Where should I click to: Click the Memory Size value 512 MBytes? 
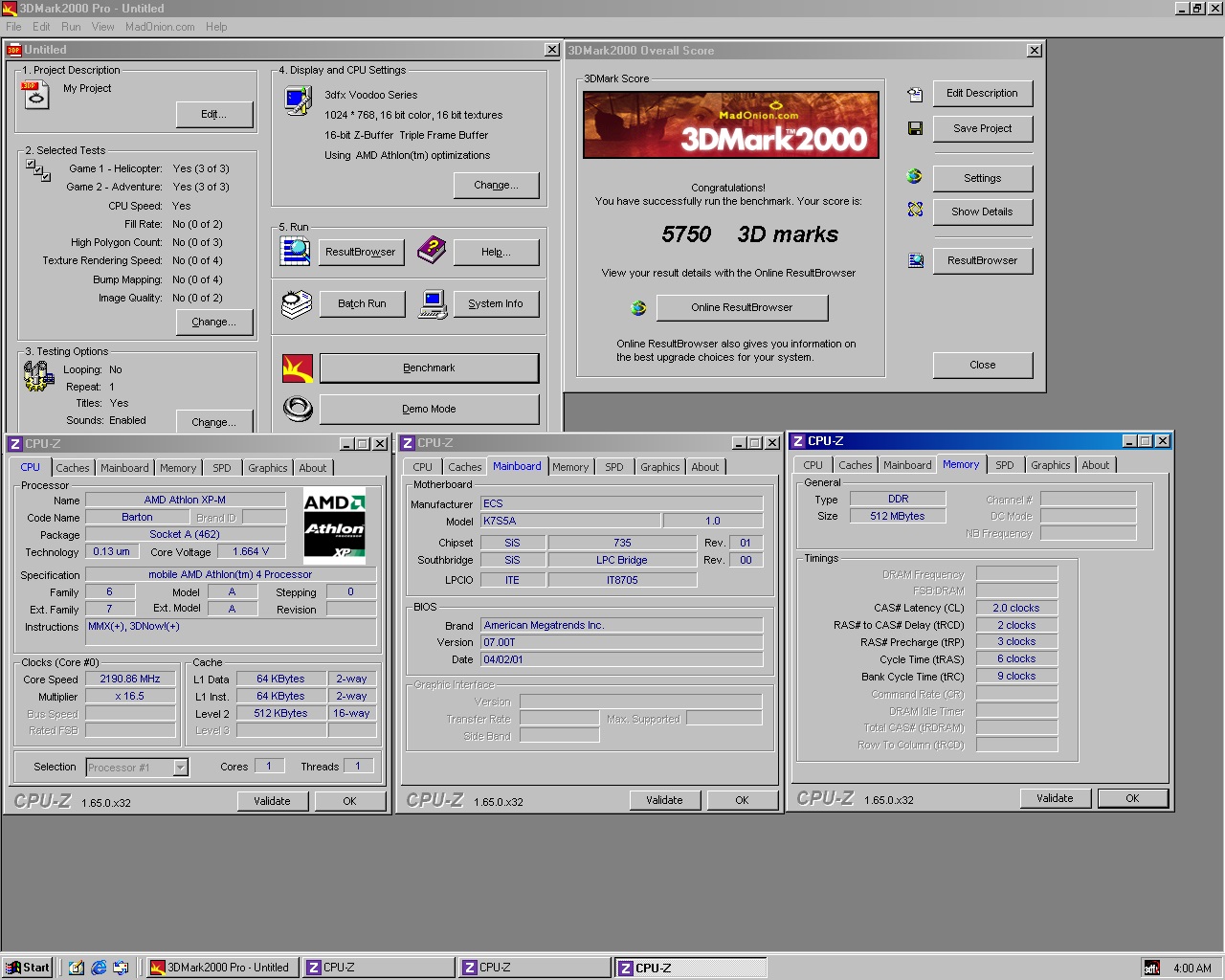pyautogui.click(x=898, y=516)
